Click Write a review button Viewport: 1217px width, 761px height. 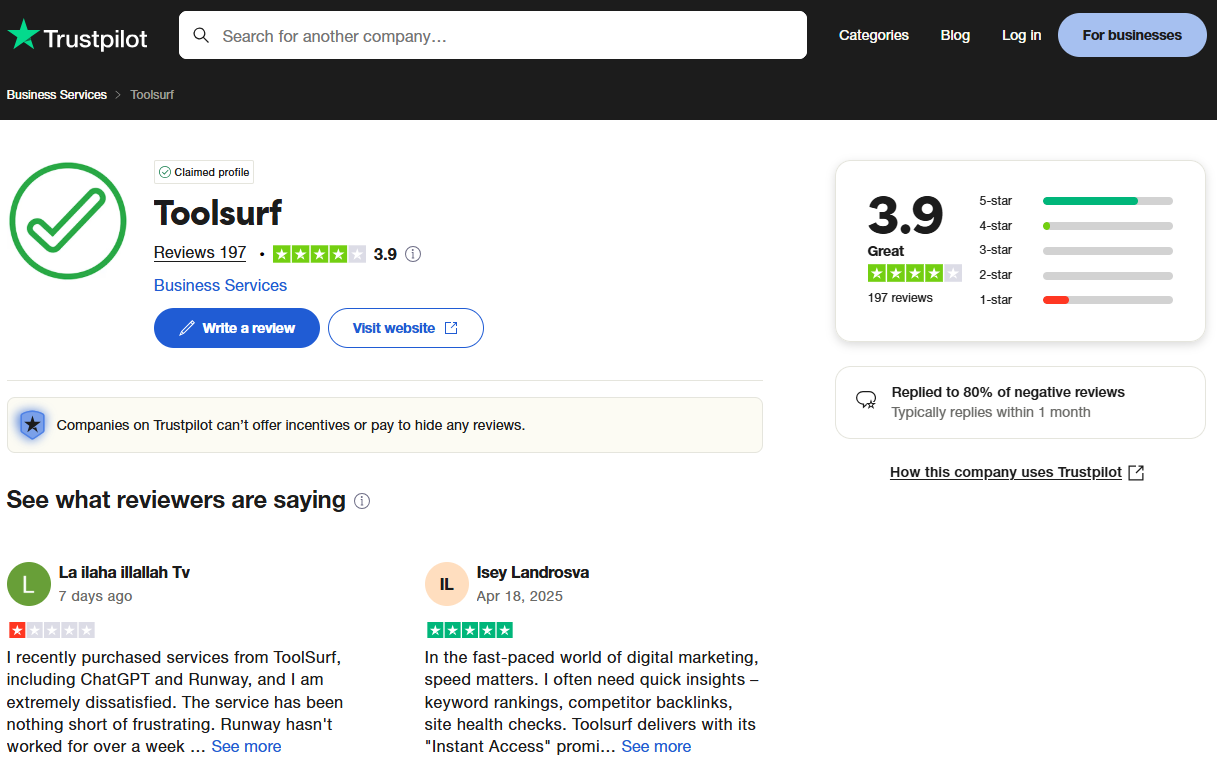tap(237, 328)
